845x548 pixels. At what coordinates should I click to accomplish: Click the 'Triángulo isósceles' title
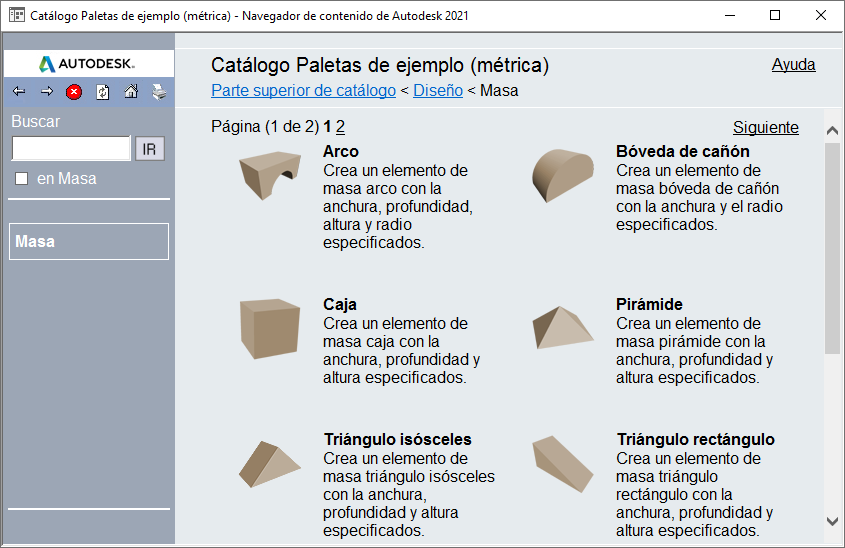[x=398, y=439]
